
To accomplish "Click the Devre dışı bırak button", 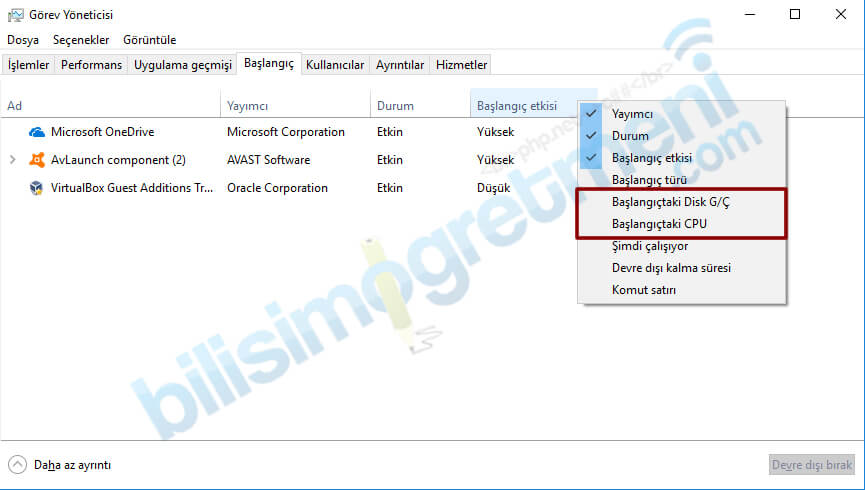I will click(811, 465).
